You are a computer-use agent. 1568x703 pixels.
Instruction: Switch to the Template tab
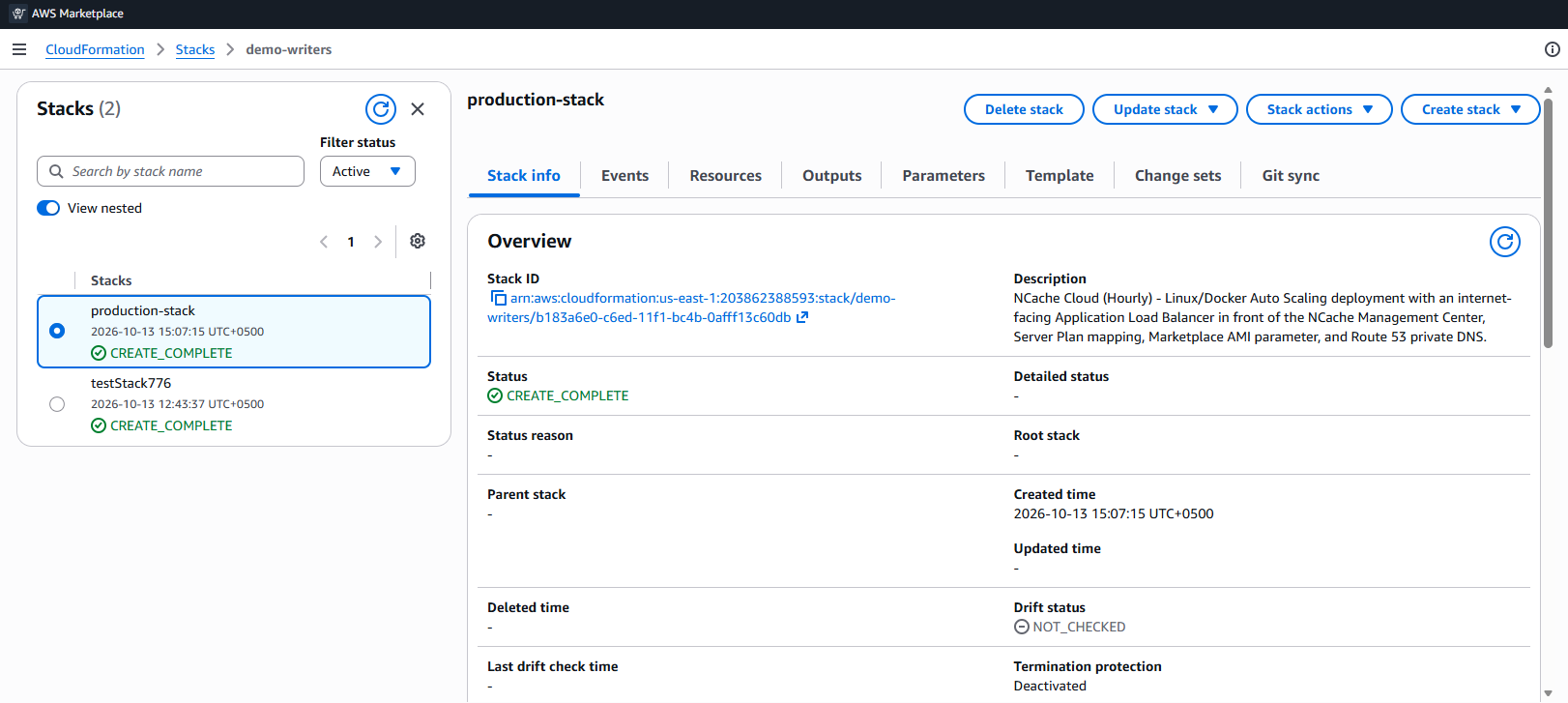1060,176
